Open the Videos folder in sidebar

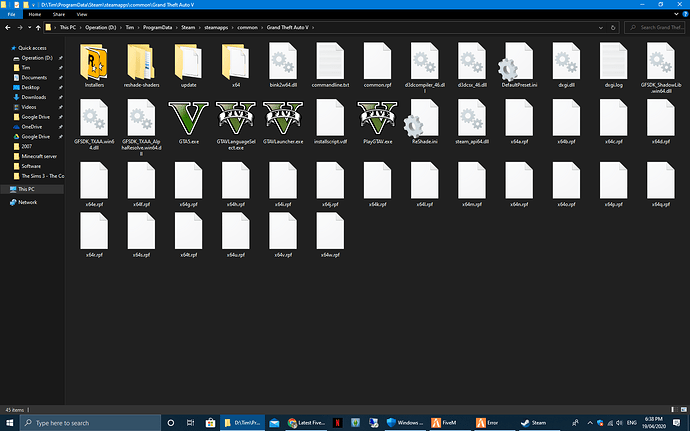[x=29, y=107]
